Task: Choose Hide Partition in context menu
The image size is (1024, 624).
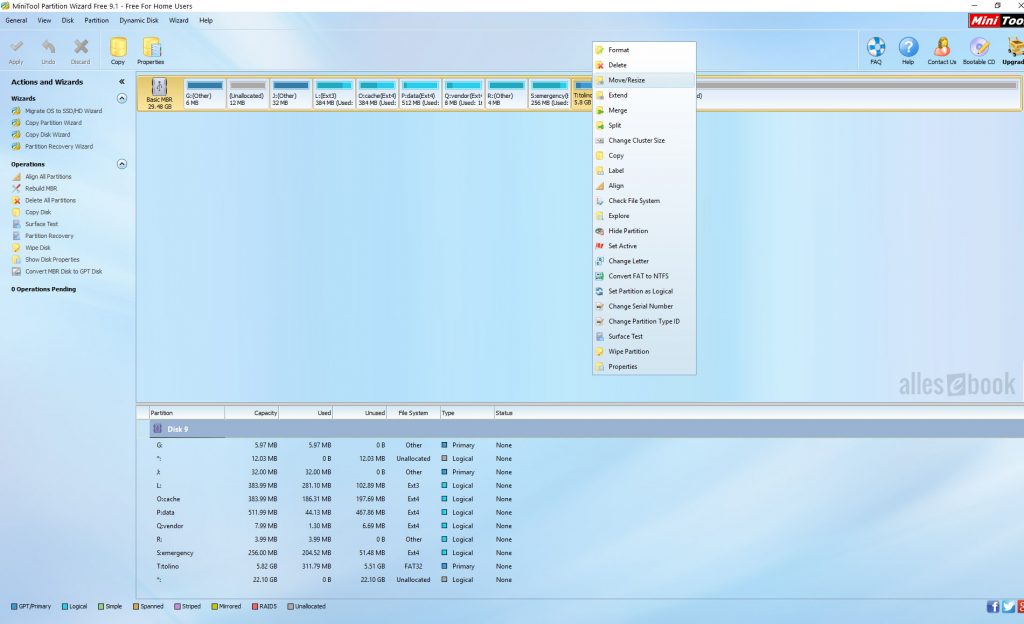Action: tap(644, 230)
